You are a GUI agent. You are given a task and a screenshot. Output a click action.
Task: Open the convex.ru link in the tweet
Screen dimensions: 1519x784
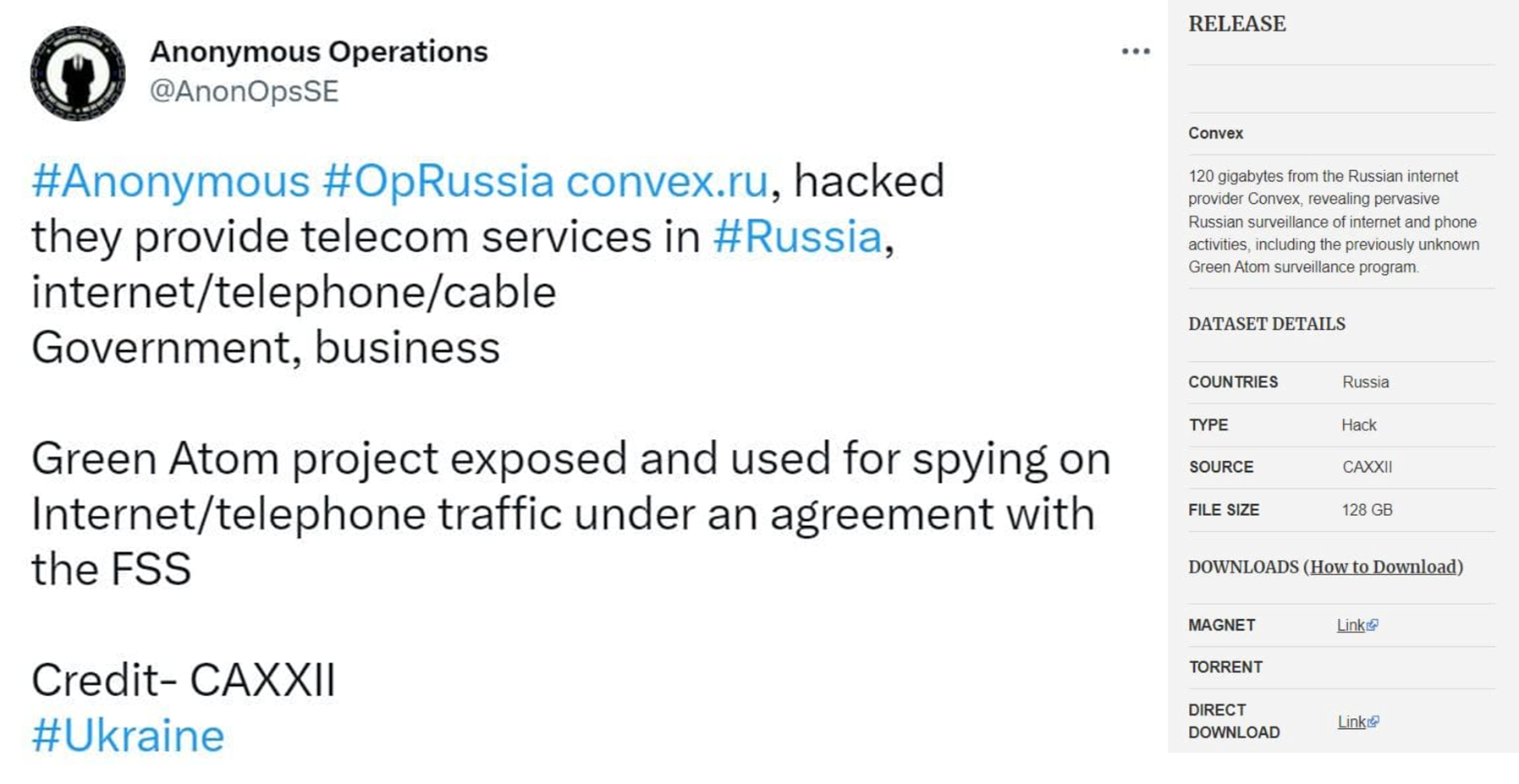667,179
